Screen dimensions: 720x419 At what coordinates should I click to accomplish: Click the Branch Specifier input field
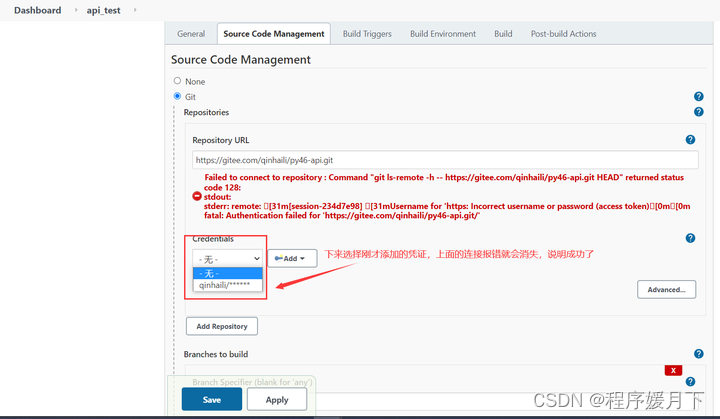(445, 401)
